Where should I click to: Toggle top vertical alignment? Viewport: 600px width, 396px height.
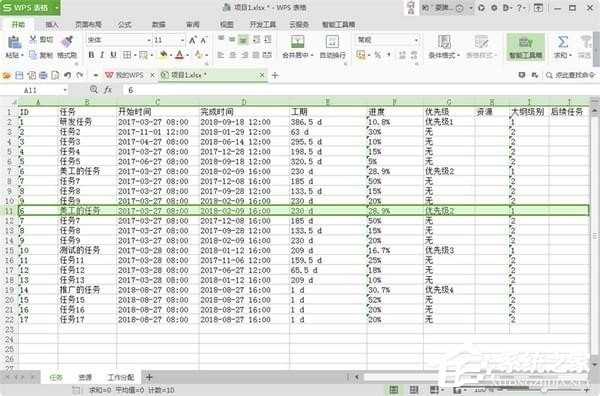(x=221, y=39)
